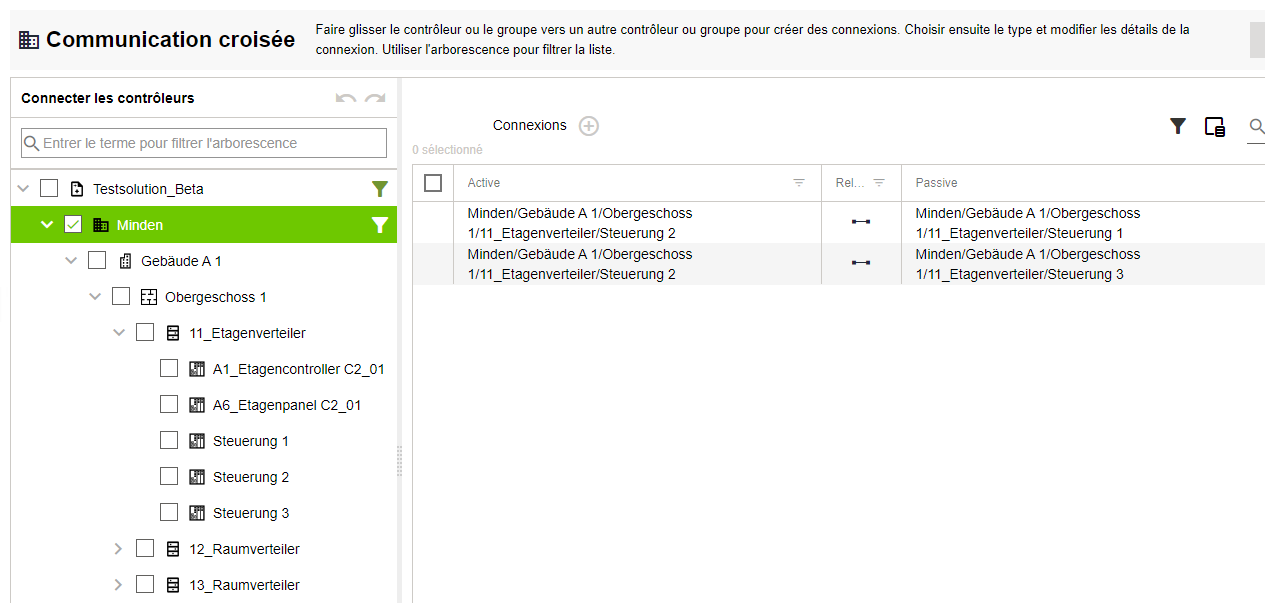
Task: Expand the 13_Raumverteiler node
Action: 119,585
